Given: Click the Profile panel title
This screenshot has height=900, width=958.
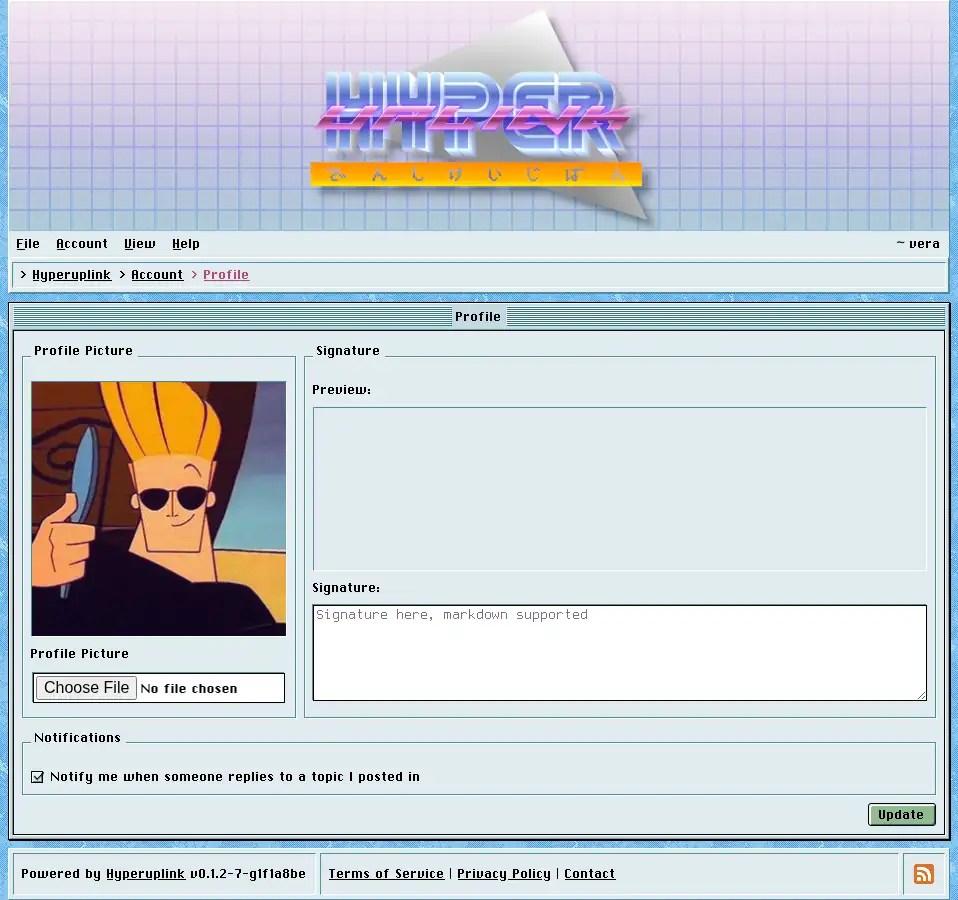Looking at the screenshot, I should tap(478, 316).
